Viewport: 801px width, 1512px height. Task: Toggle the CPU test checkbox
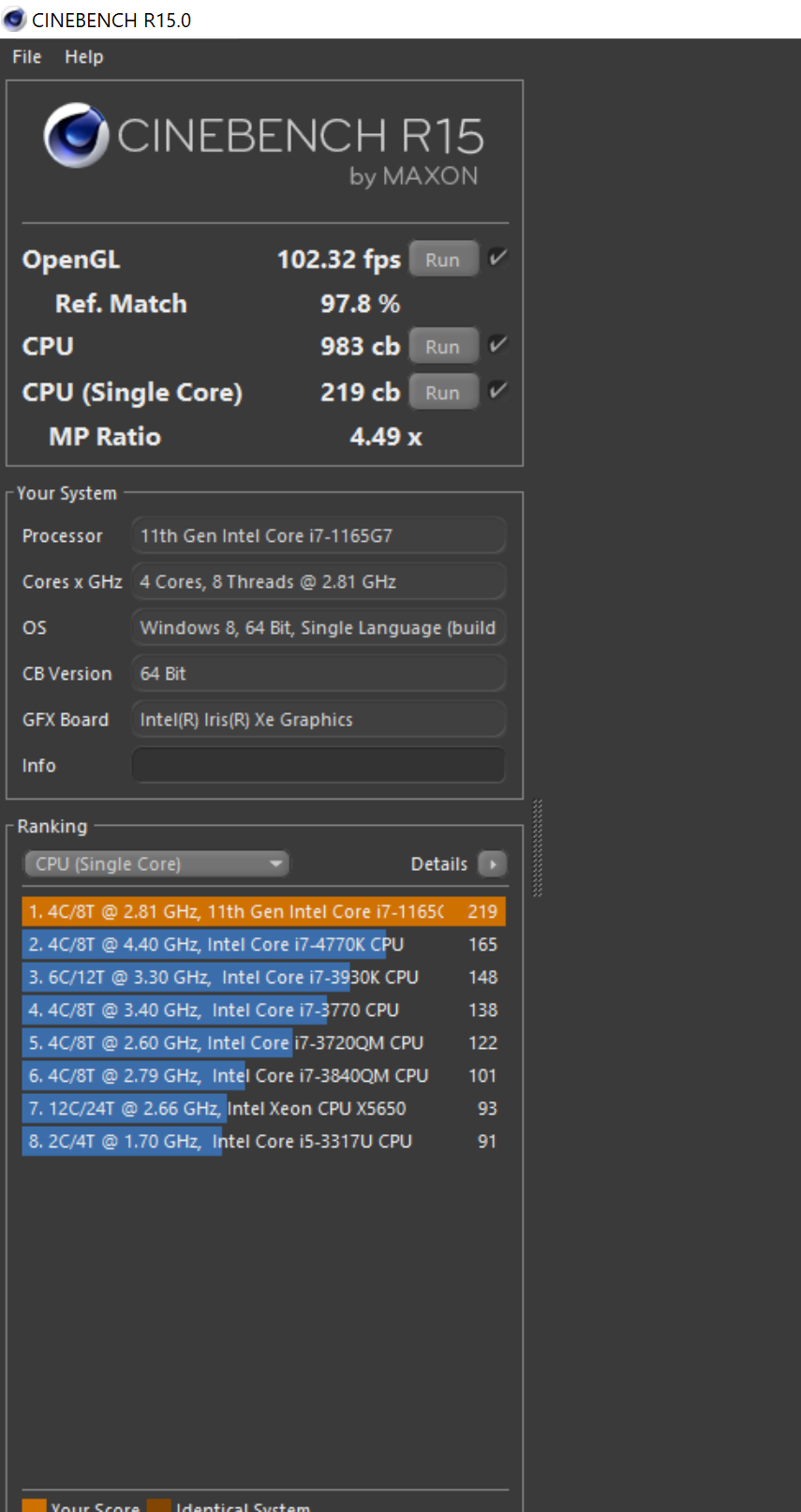[497, 345]
